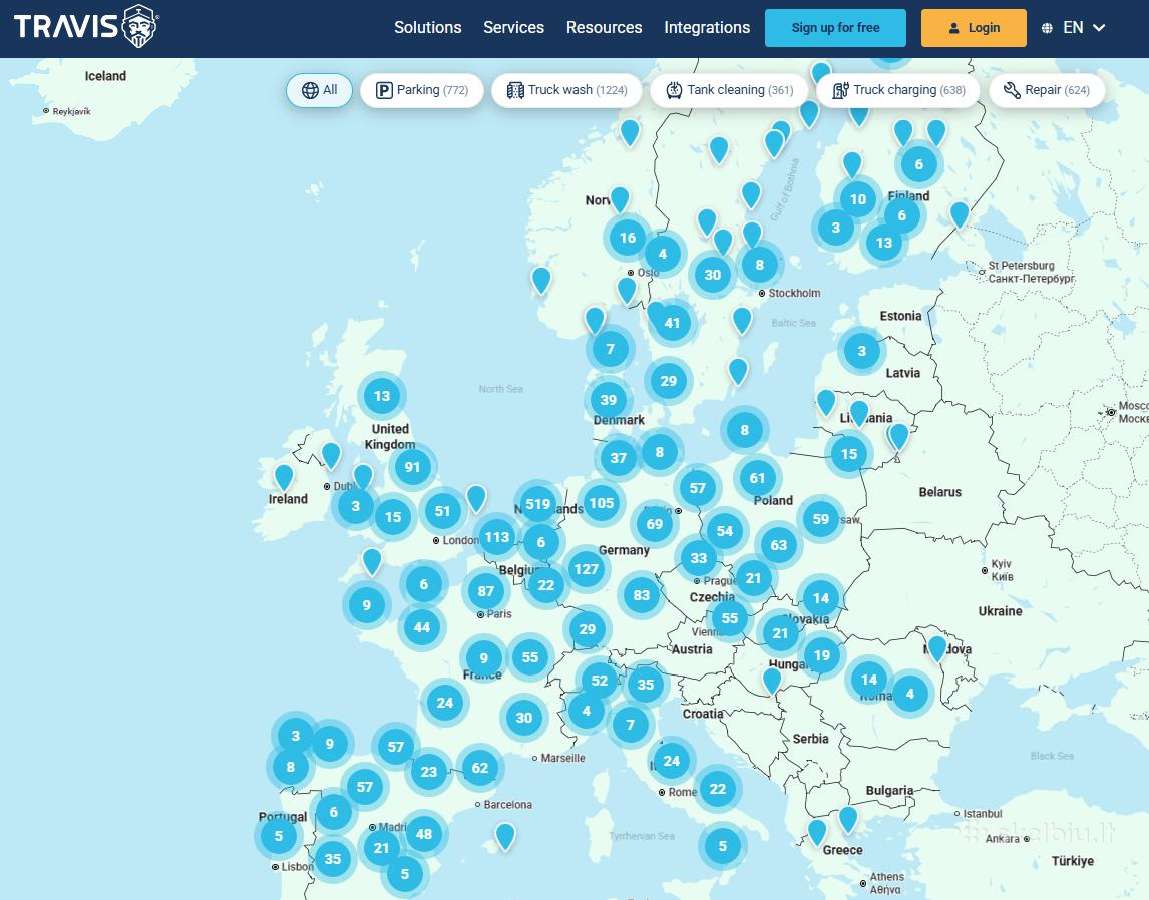Open the 48 cluster east of Madrid

424,834
